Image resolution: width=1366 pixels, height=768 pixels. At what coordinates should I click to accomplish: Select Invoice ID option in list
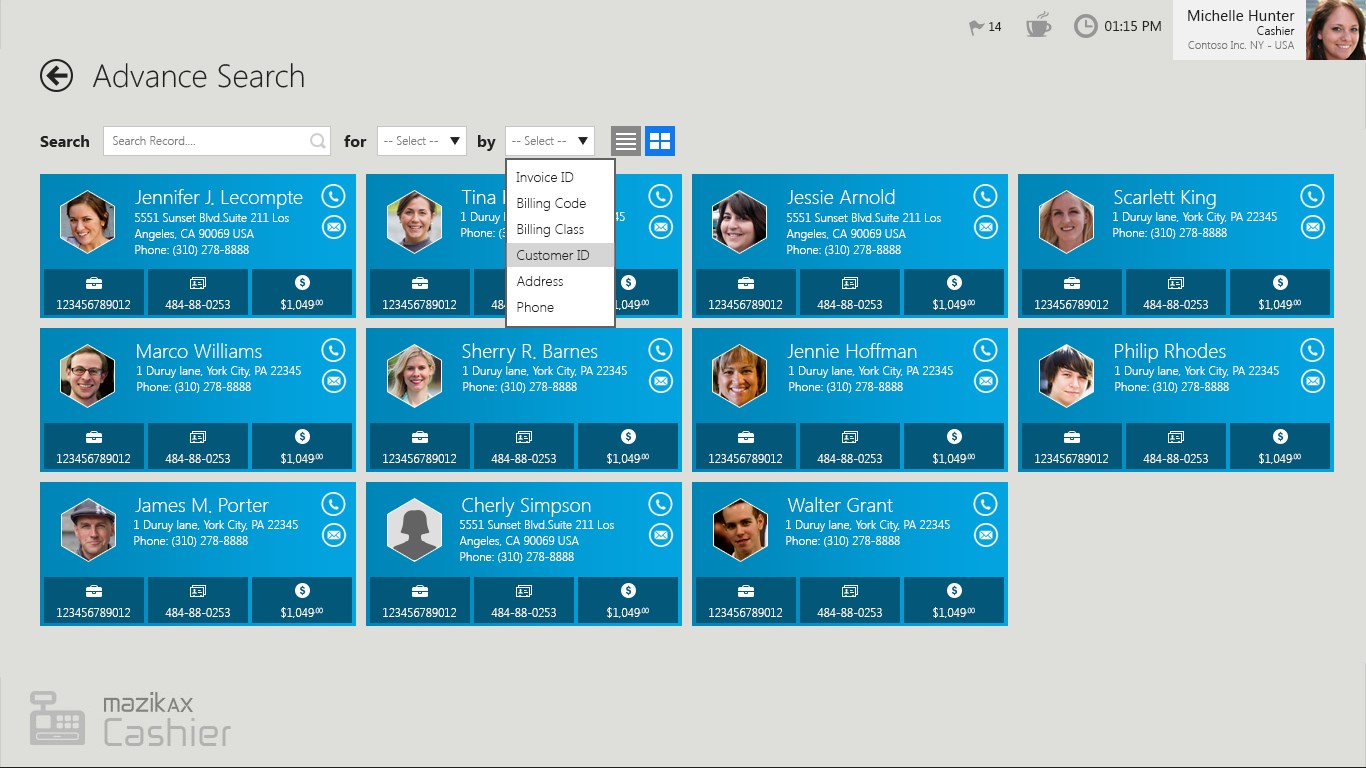click(545, 177)
